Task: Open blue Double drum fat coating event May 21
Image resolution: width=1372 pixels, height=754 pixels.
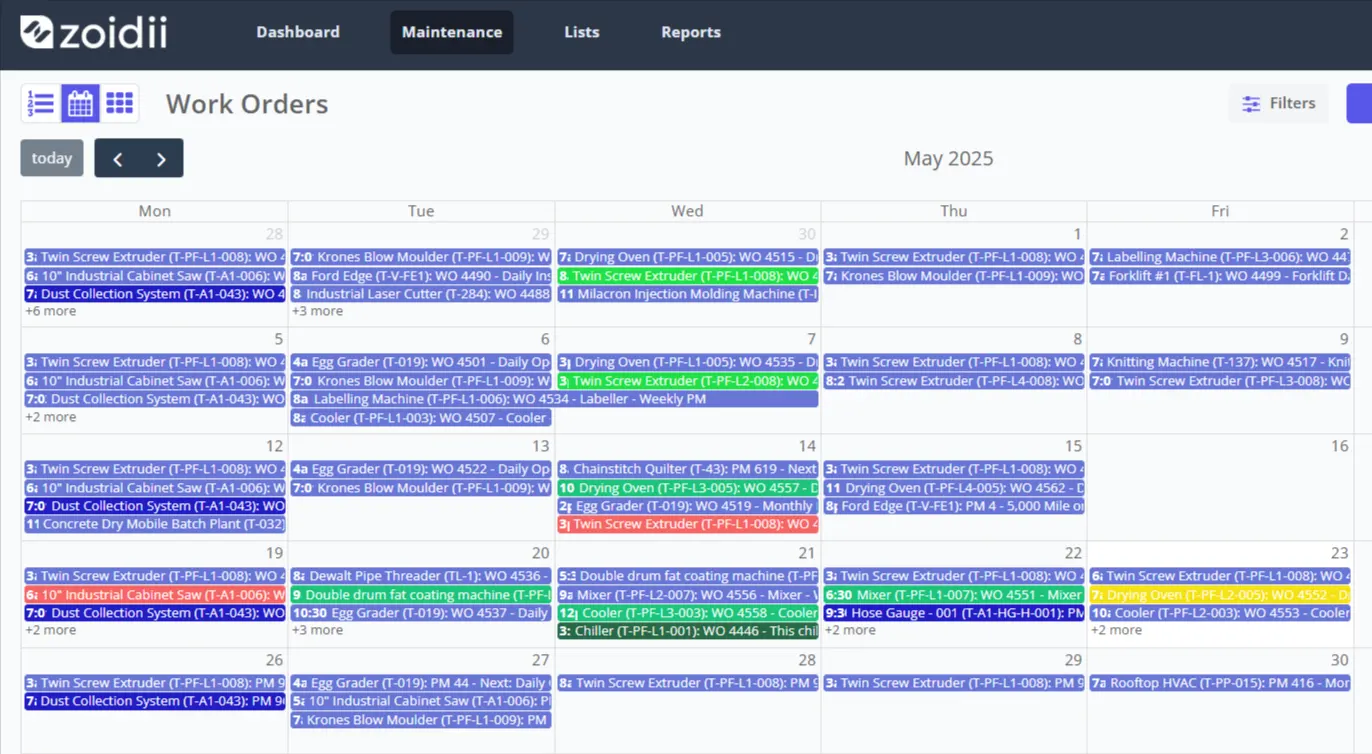Action: click(x=687, y=576)
